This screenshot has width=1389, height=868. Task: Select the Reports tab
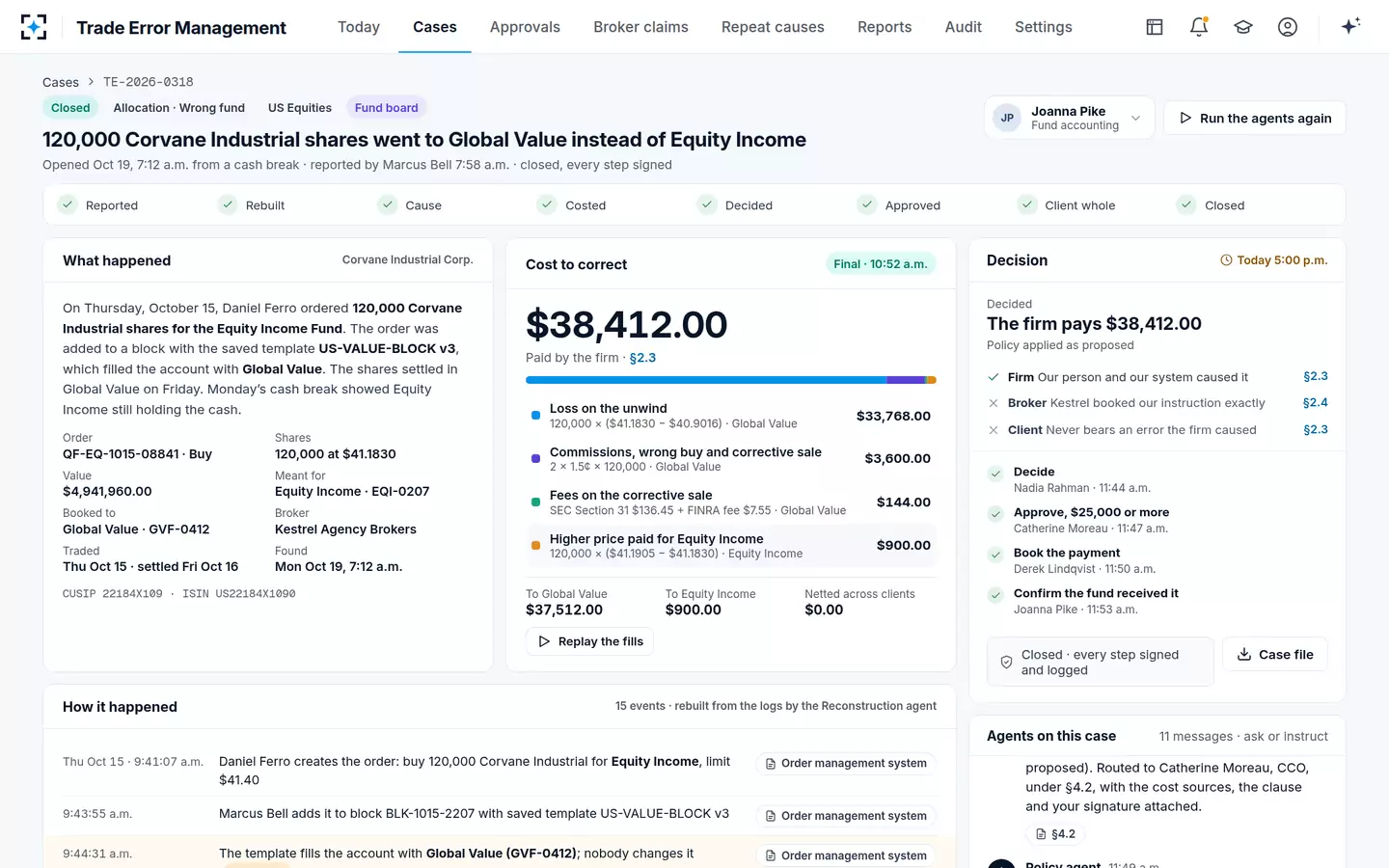pyautogui.click(x=885, y=27)
